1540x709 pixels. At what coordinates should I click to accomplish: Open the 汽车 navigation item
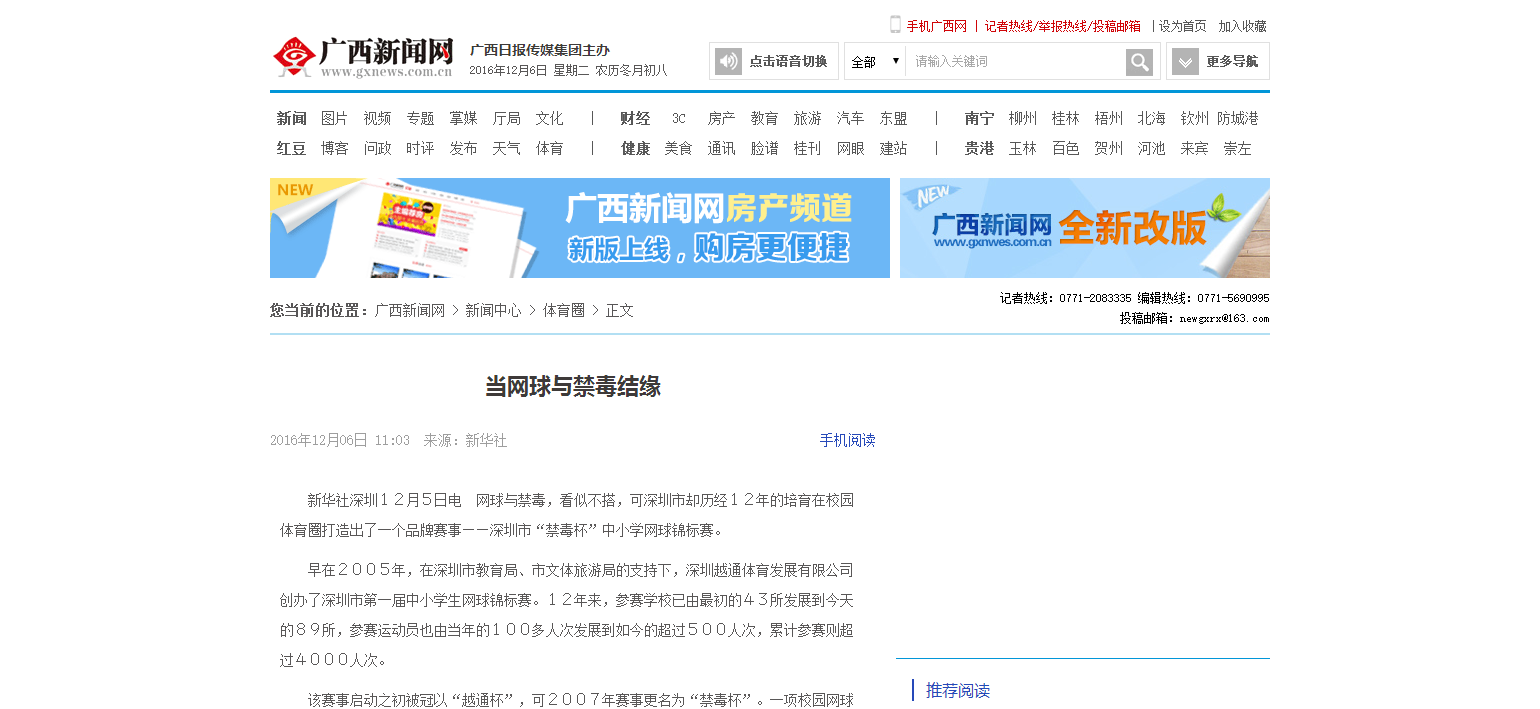click(x=850, y=118)
